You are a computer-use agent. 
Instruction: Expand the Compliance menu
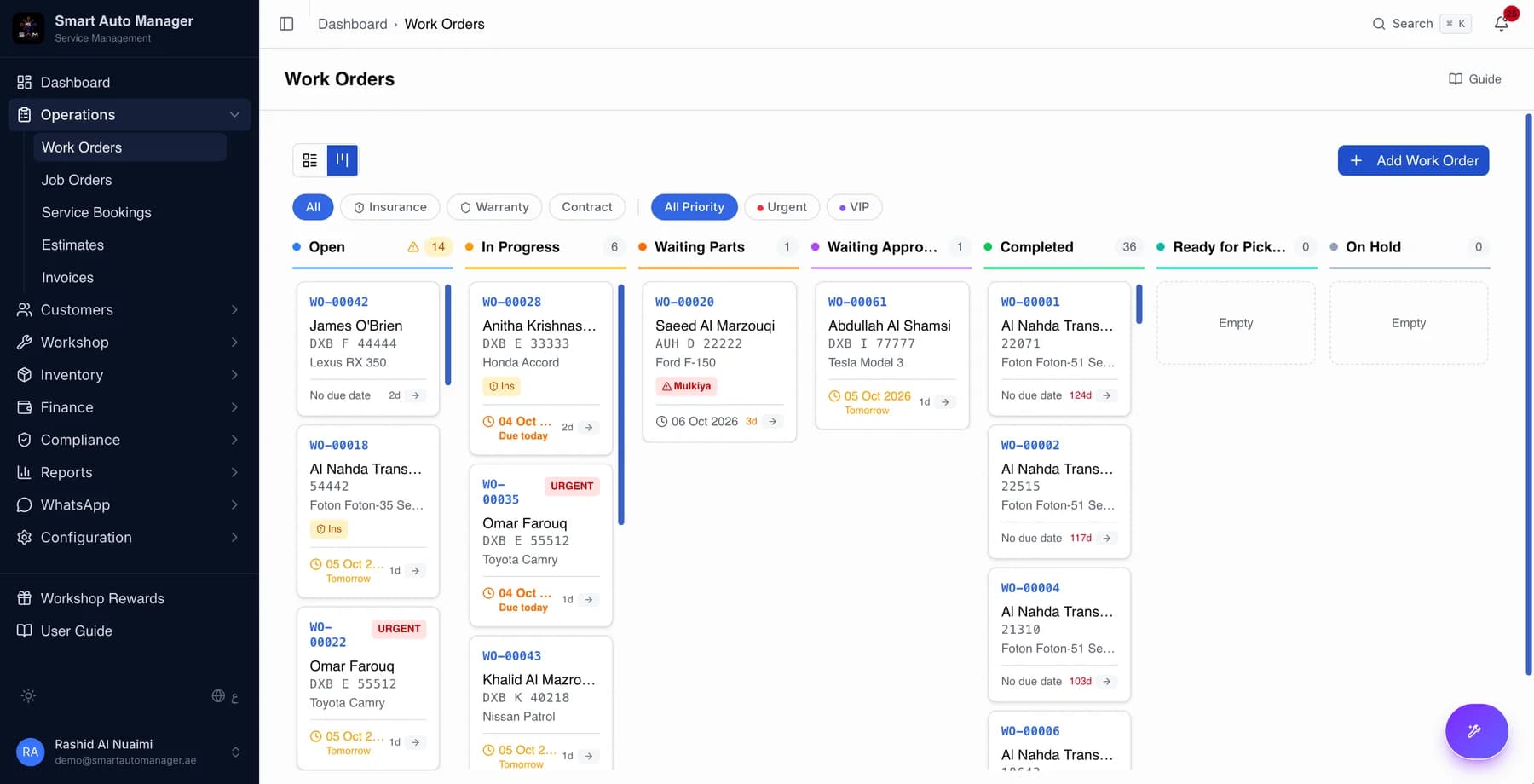click(130, 440)
